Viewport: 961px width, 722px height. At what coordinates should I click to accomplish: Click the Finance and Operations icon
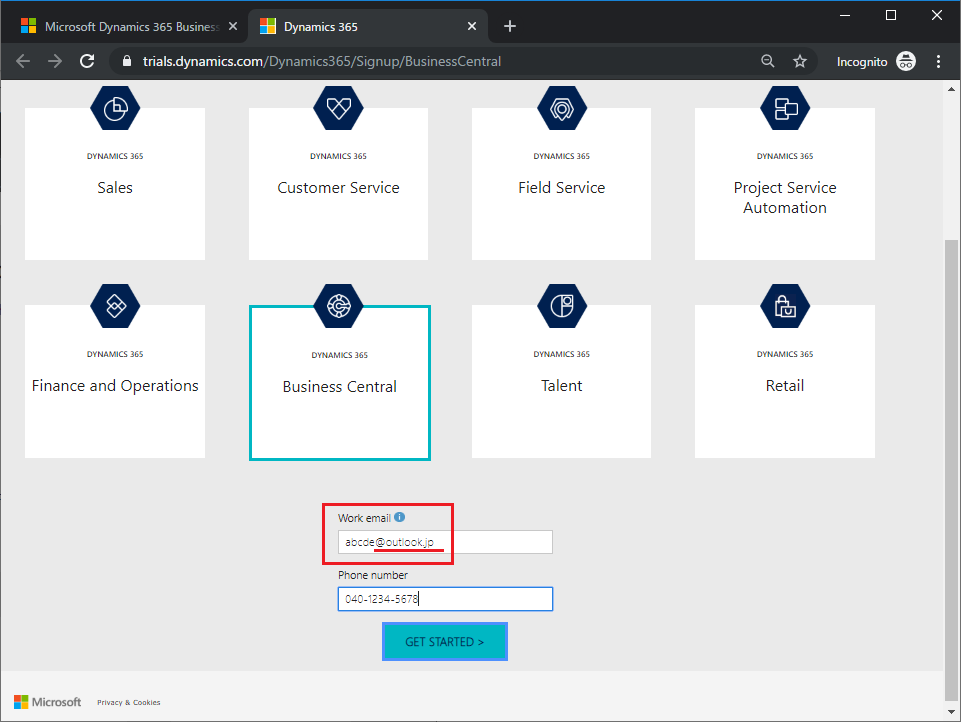pos(115,306)
